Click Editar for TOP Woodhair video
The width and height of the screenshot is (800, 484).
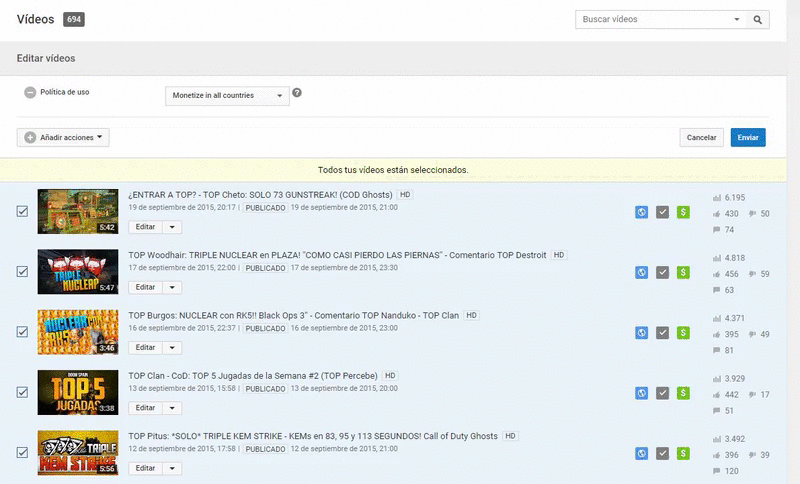click(x=145, y=287)
